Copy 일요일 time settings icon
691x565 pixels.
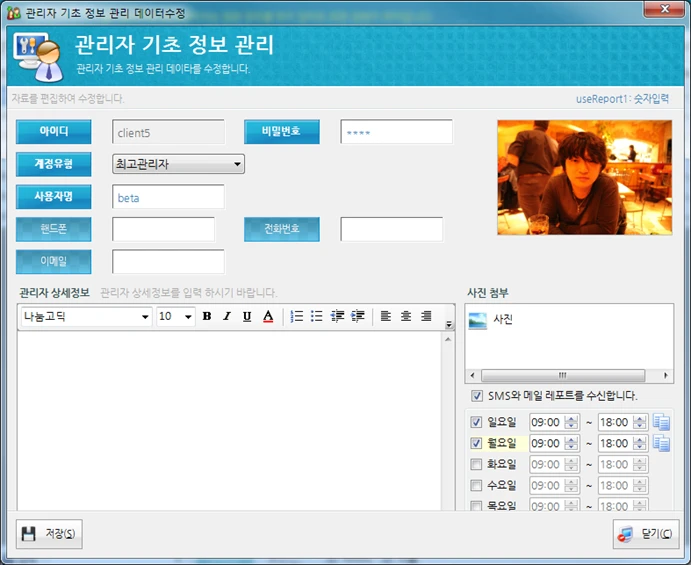pos(661,422)
